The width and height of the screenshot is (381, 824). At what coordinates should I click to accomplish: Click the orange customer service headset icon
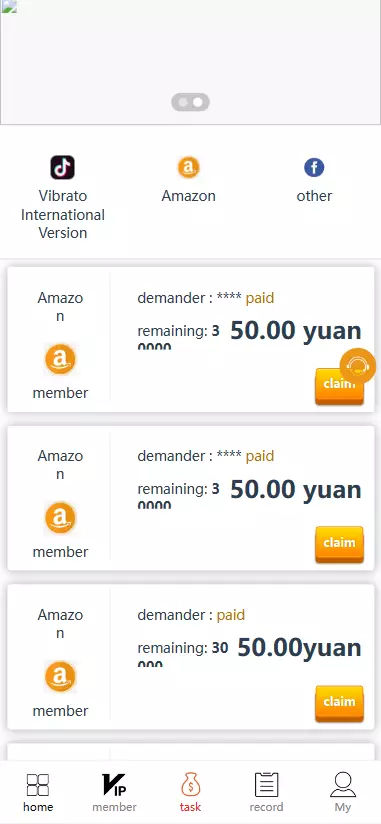pos(358,365)
